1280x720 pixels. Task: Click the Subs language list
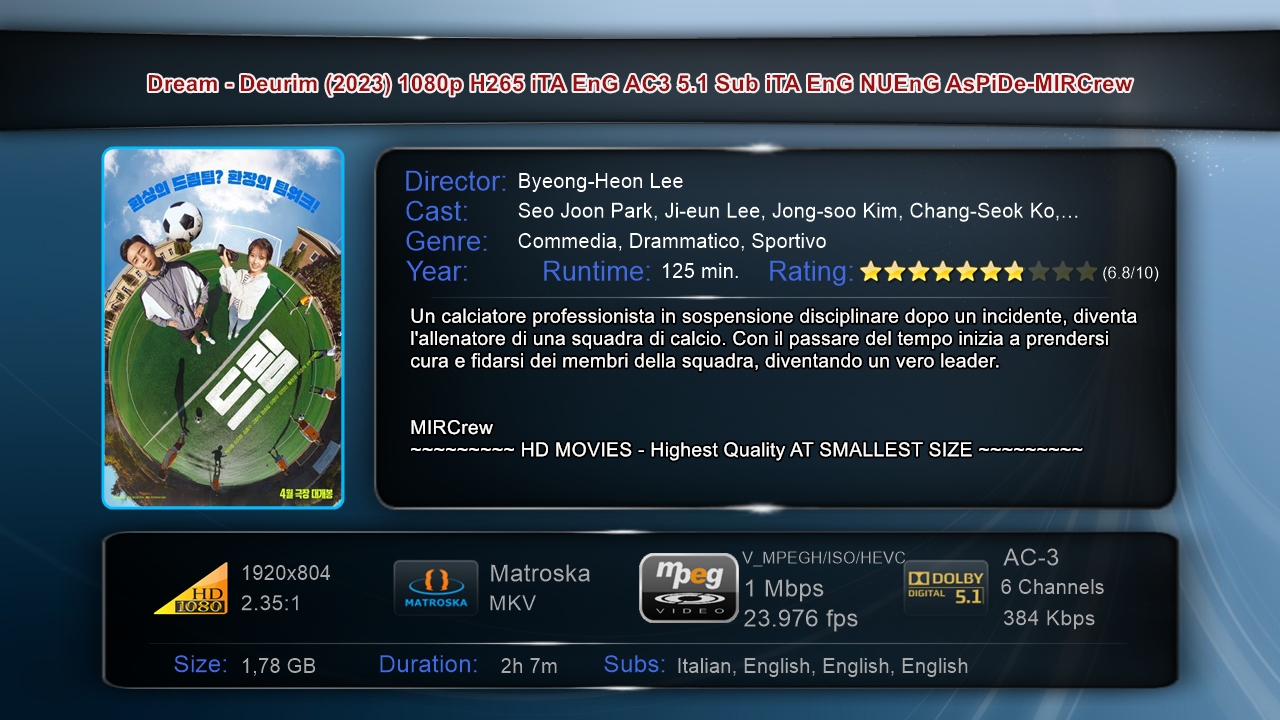822,666
